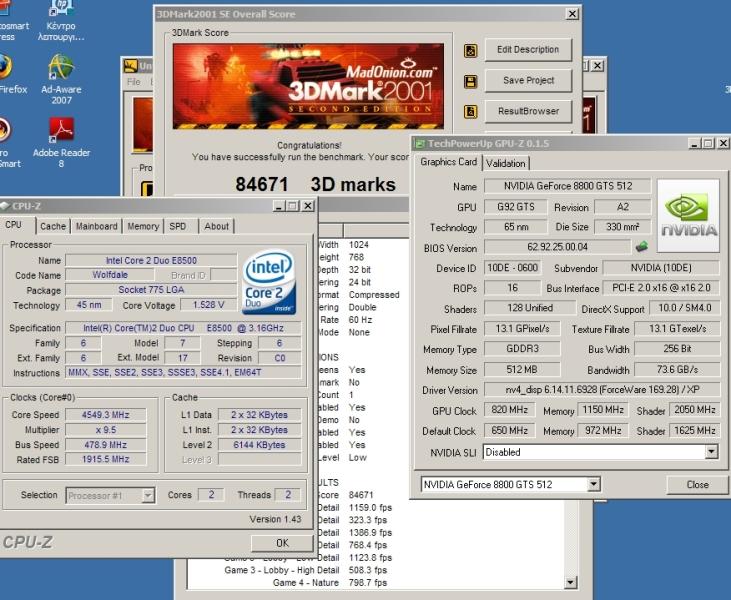Image resolution: width=731 pixels, height=600 pixels.
Task: Click the Die Size 330 mm² value
Action: [623, 227]
